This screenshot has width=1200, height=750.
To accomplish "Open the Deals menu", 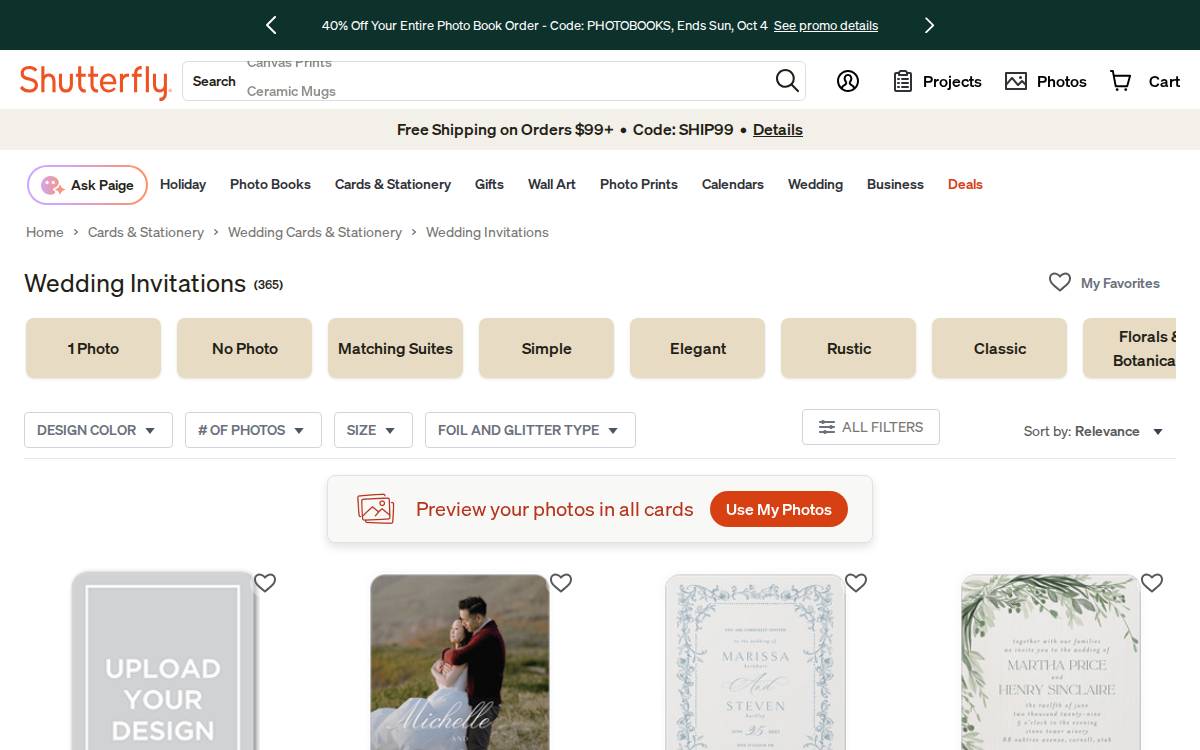I will click(965, 184).
